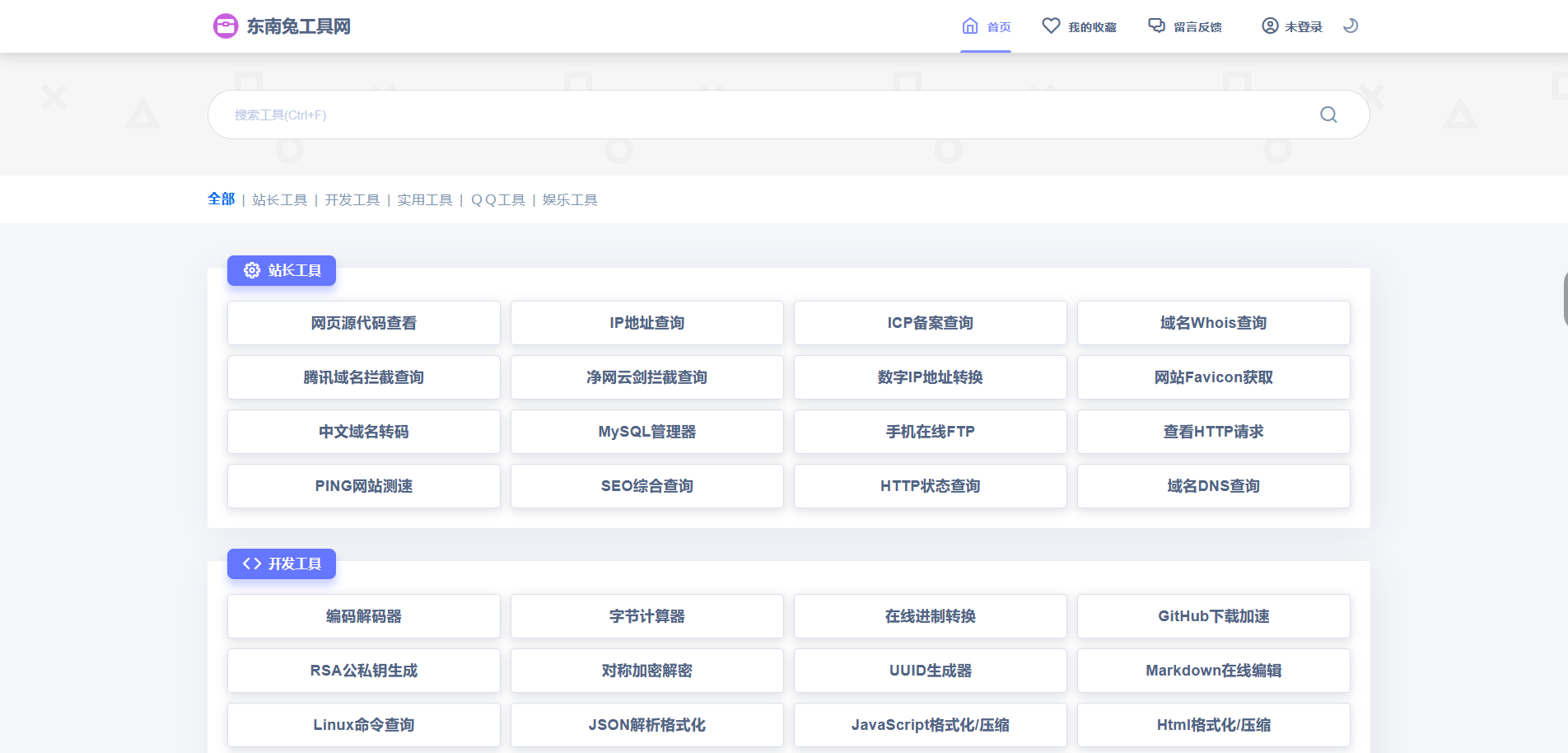Image resolution: width=1568 pixels, height=753 pixels.
Task: Open UUID生成器 tool
Action: [931, 671]
